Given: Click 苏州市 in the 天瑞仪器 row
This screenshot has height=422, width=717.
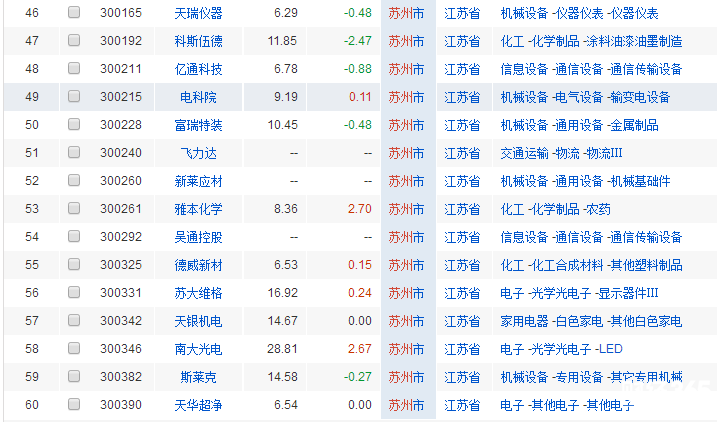Looking at the screenshot, I should [406, 13].
